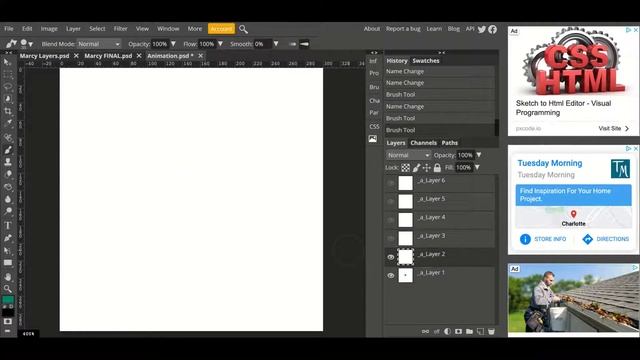Toggle lock all padlock
This screenshot has width=640, height=360.
(437, 168)
